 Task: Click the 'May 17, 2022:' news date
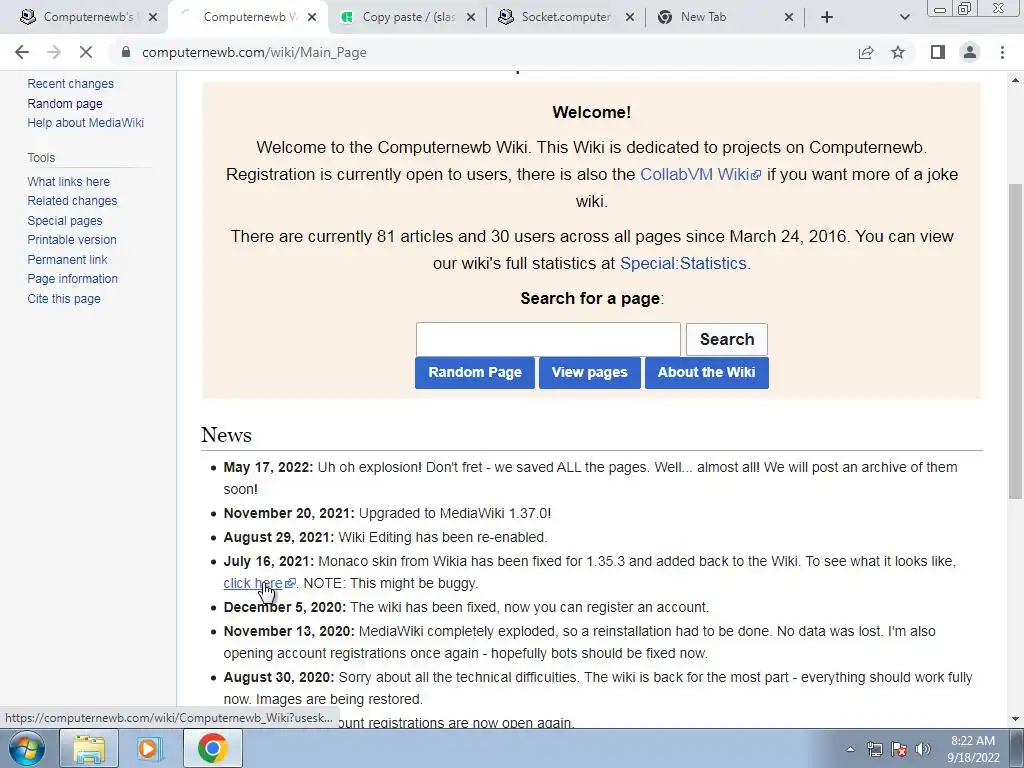pos(268,468)
